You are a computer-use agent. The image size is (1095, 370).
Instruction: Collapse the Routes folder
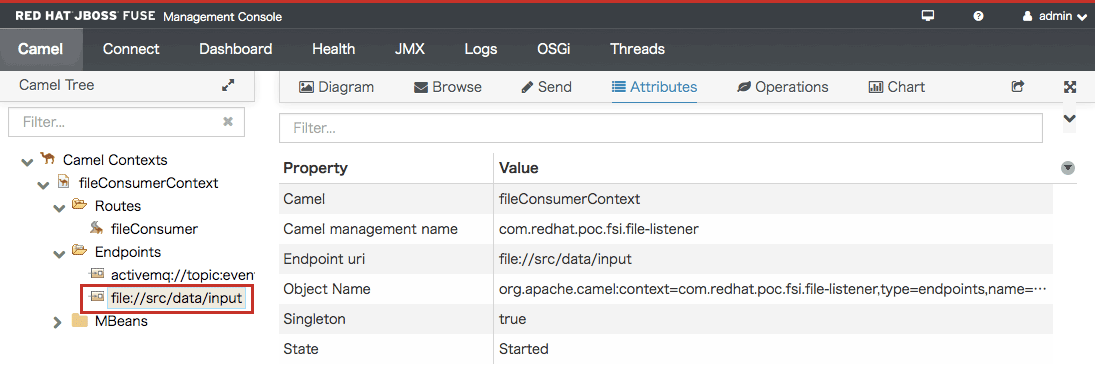59,207
